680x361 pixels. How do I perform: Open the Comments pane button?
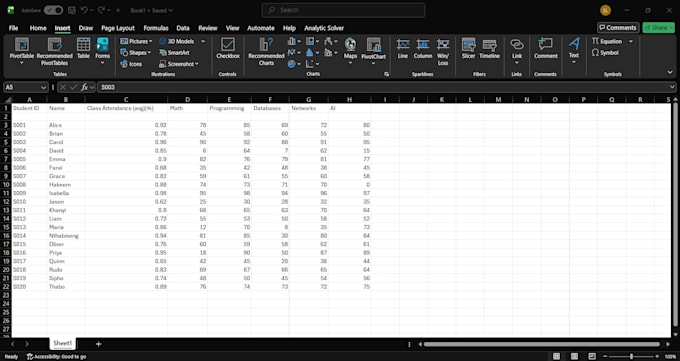point(618,28)
